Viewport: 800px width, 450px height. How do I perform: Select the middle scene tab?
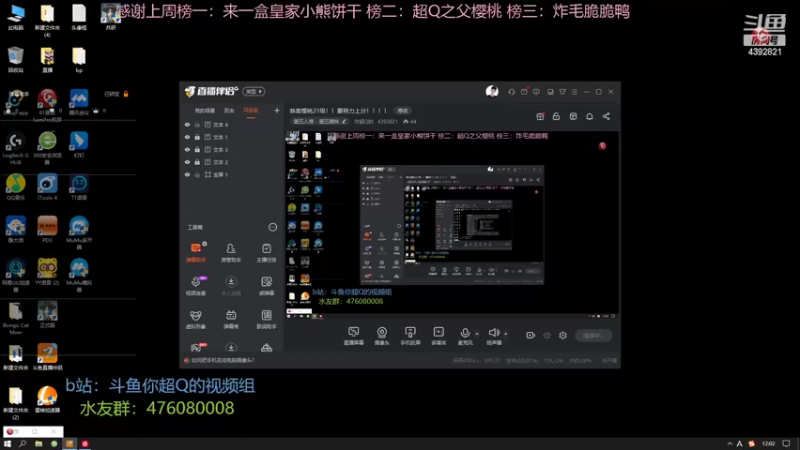click(229, 111)
